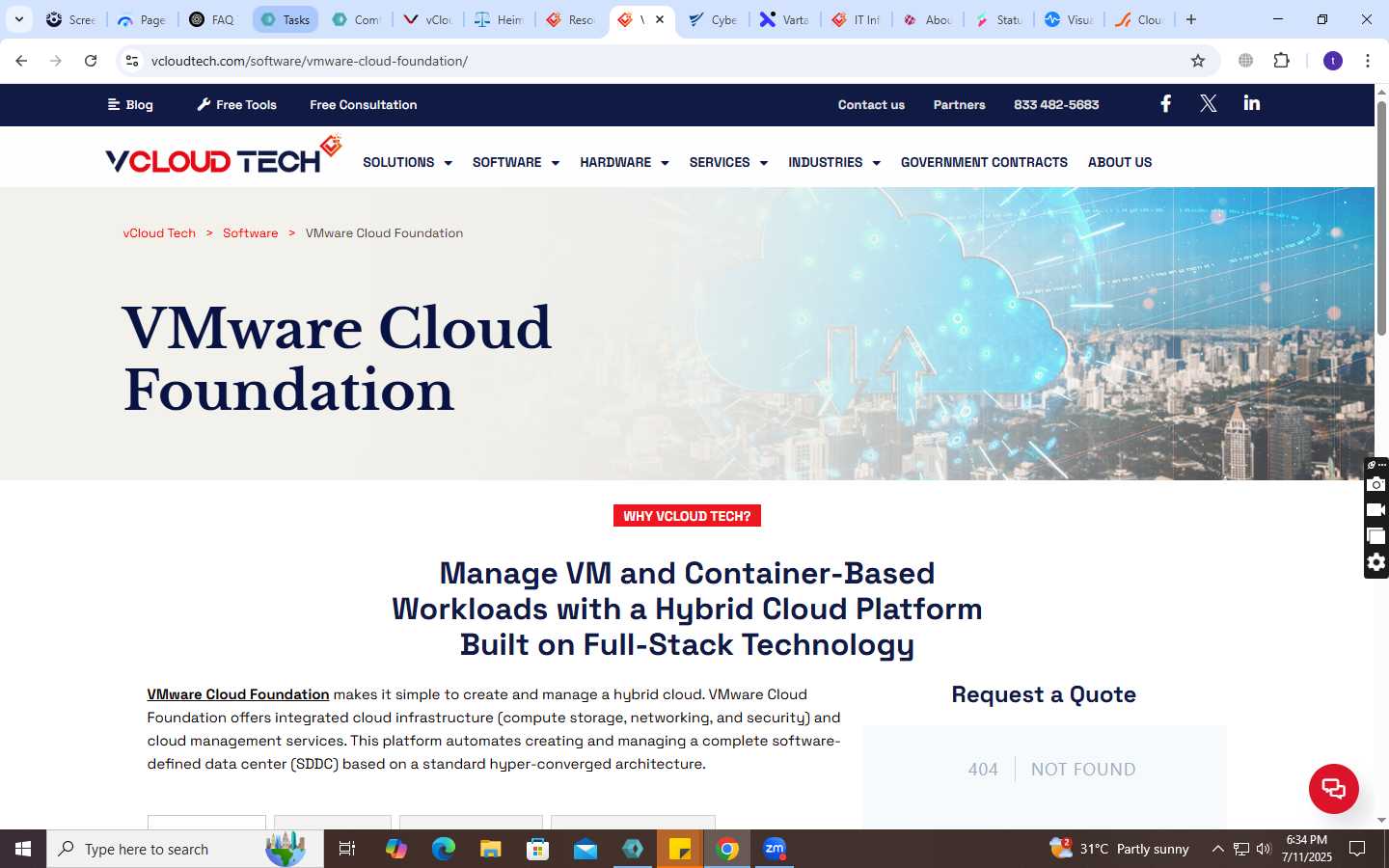Reload the page
The width and height of the screenshot is (1389, 868).
(x=91, y=61)
